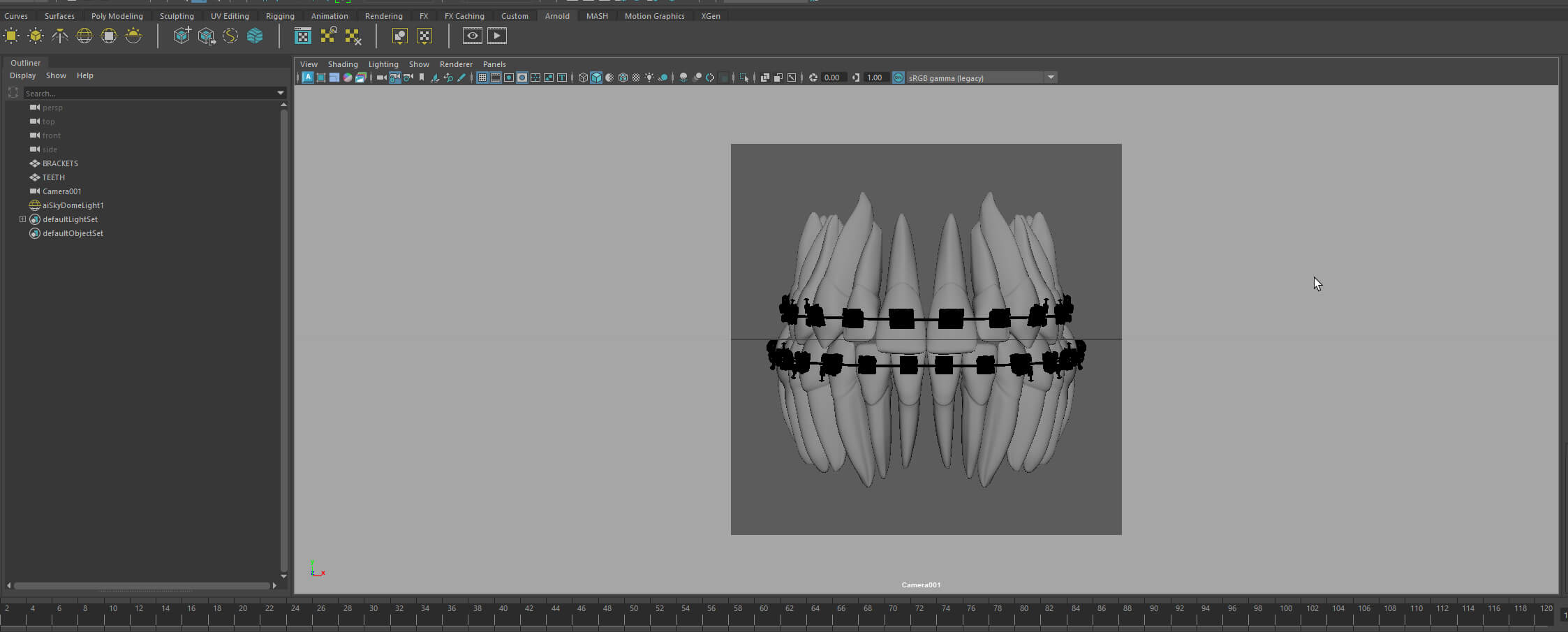This screenshot has height=632, width=1568.
Task: Click flush texture cache icon
Action: pos(353,36)
